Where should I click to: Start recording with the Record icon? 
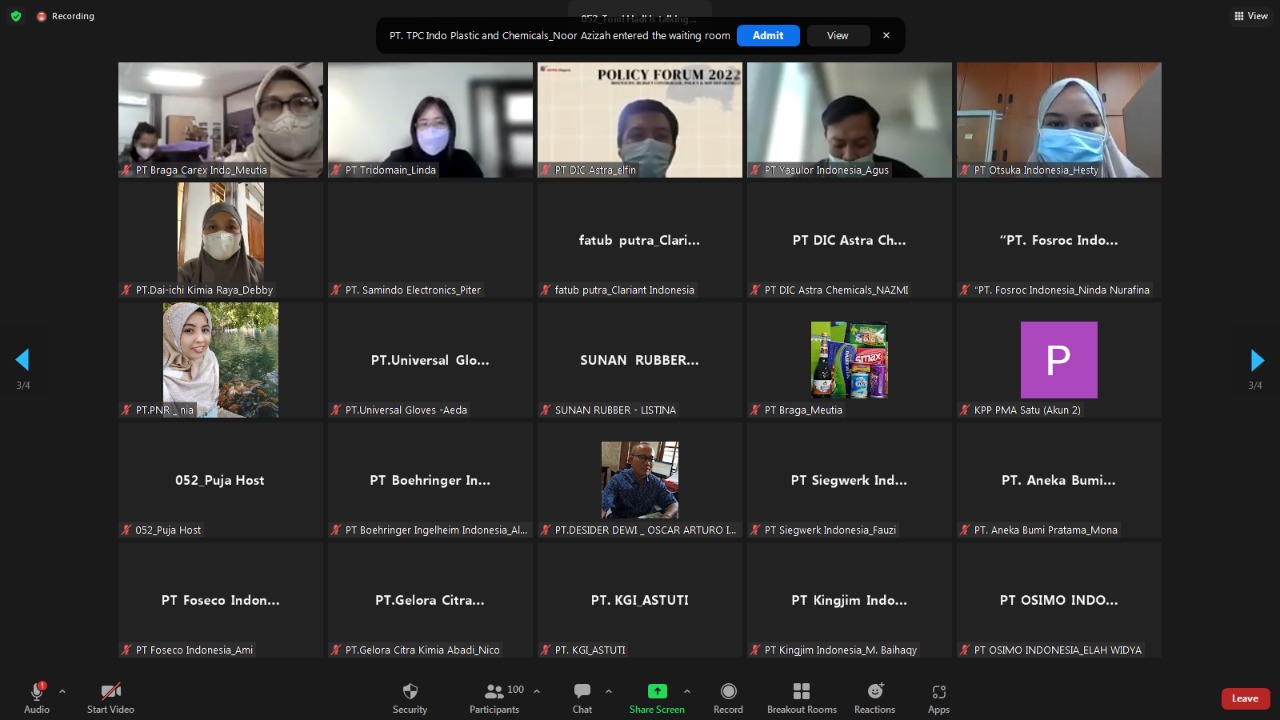(728, 692)
